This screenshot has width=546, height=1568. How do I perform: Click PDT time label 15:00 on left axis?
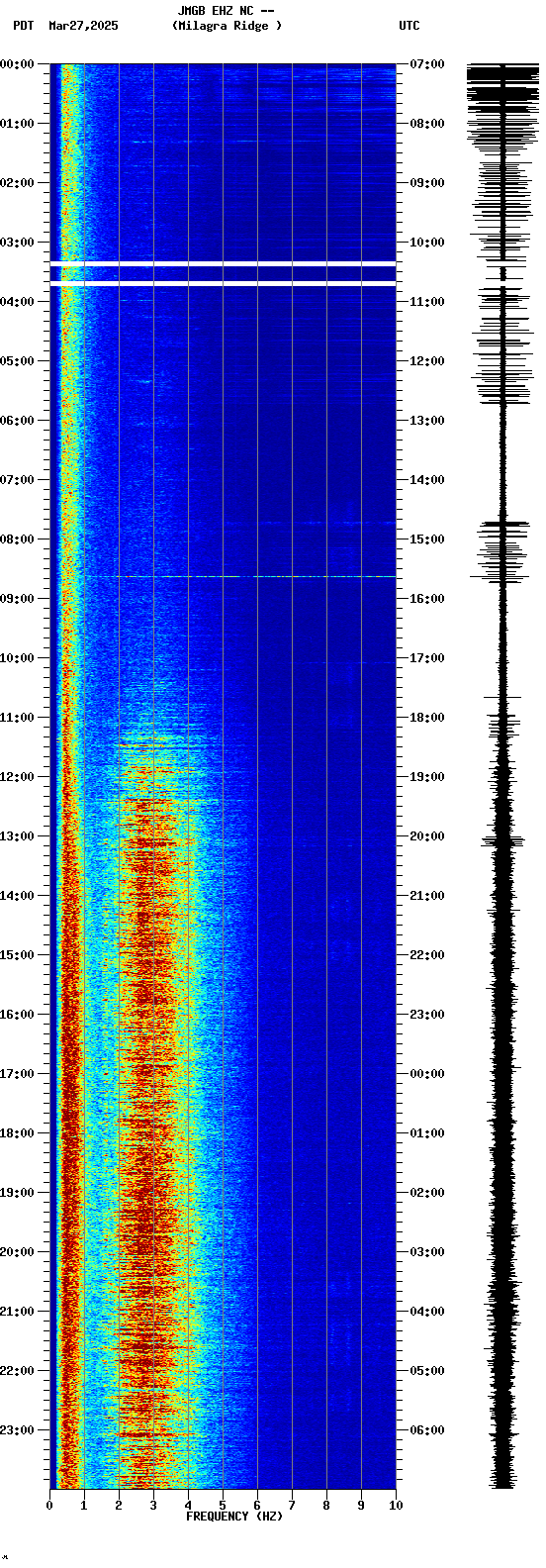tap(17, 955)
